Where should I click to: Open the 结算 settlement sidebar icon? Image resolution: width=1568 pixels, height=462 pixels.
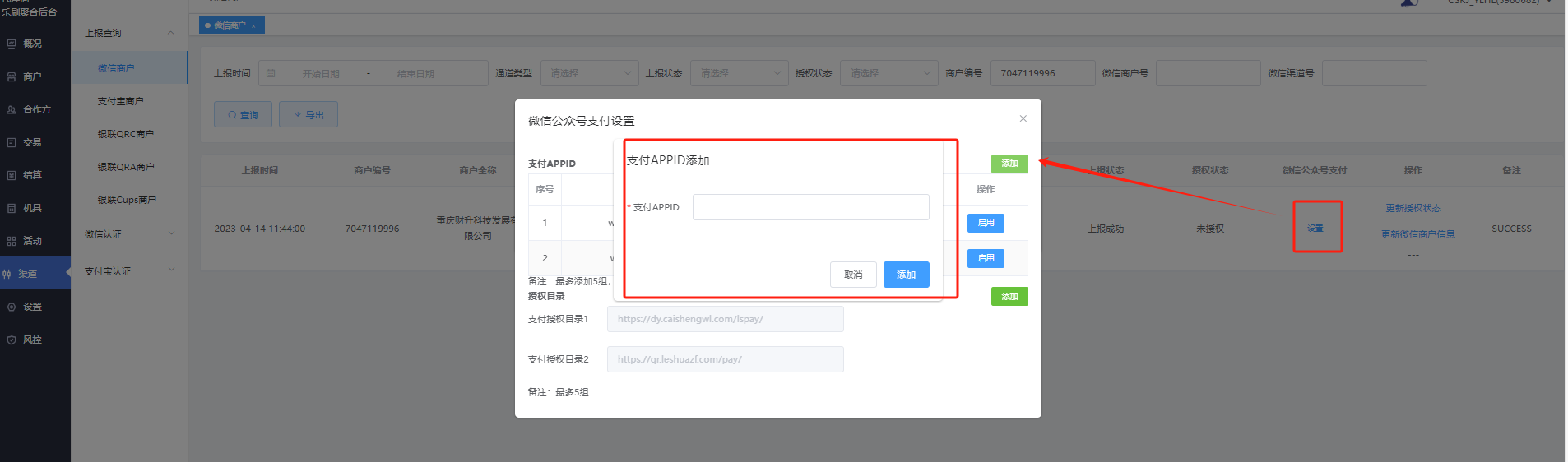12,175
